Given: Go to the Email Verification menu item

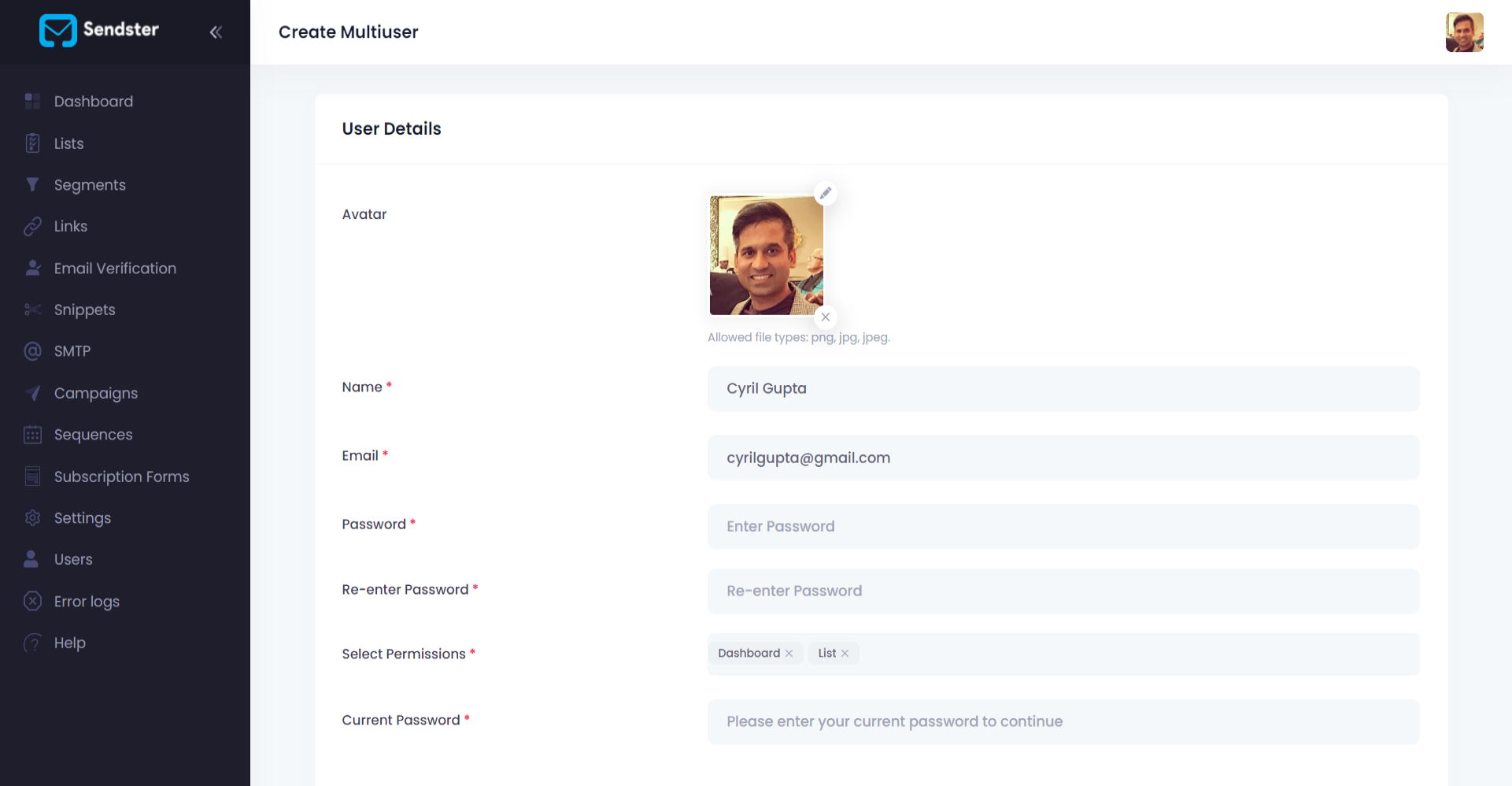Looking at the screenshot, I should point(115,269).
